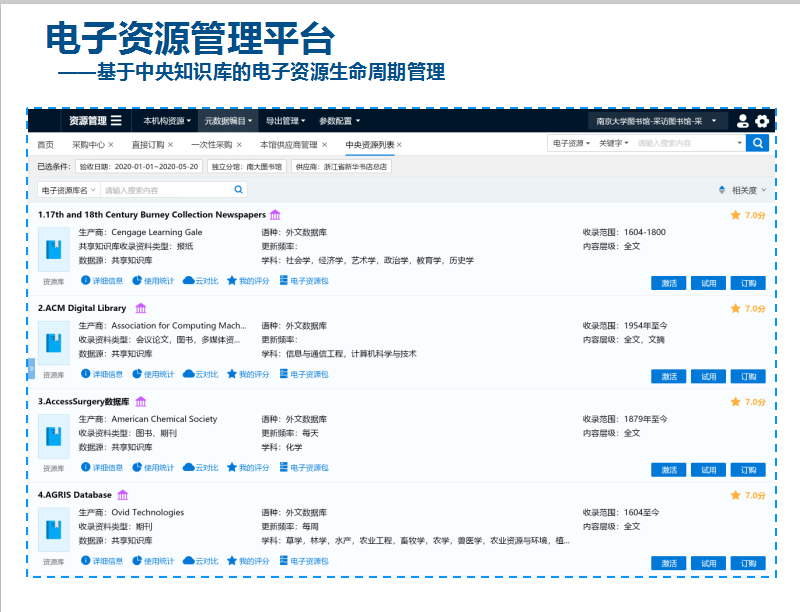Screen dimensions: 800x612
Task: Open 详细信息 for AGRIS Database
Action: tap(102, 560)
